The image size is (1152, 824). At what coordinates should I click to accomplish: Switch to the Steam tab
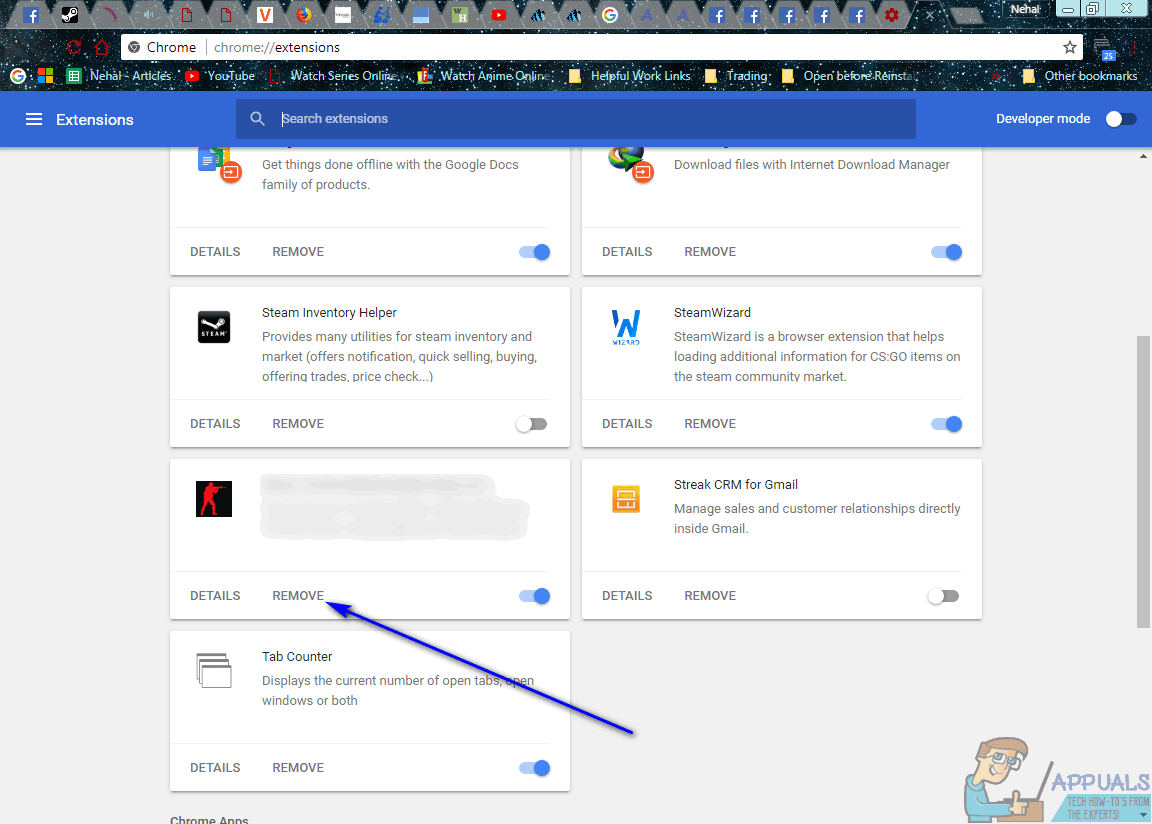(70, 15)
